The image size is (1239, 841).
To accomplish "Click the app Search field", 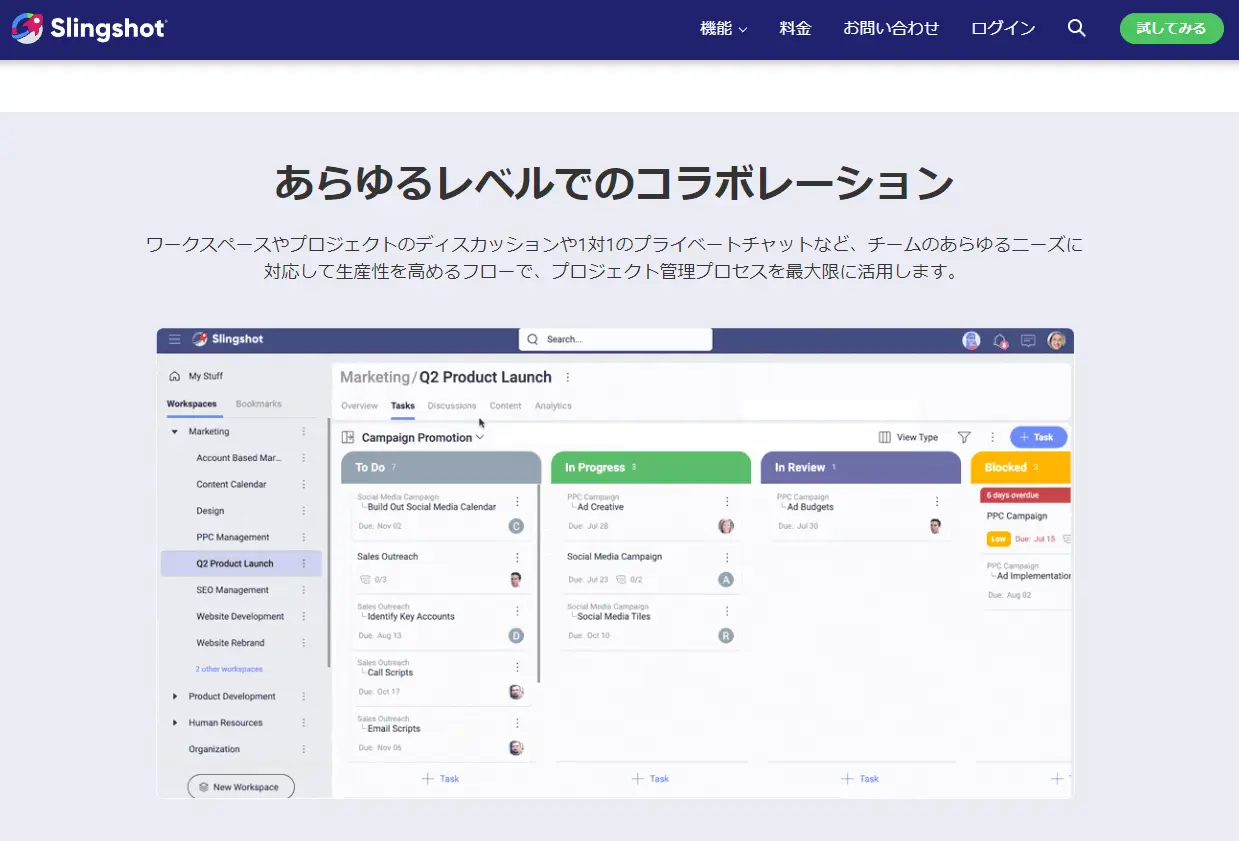I will tap(615, 339).
